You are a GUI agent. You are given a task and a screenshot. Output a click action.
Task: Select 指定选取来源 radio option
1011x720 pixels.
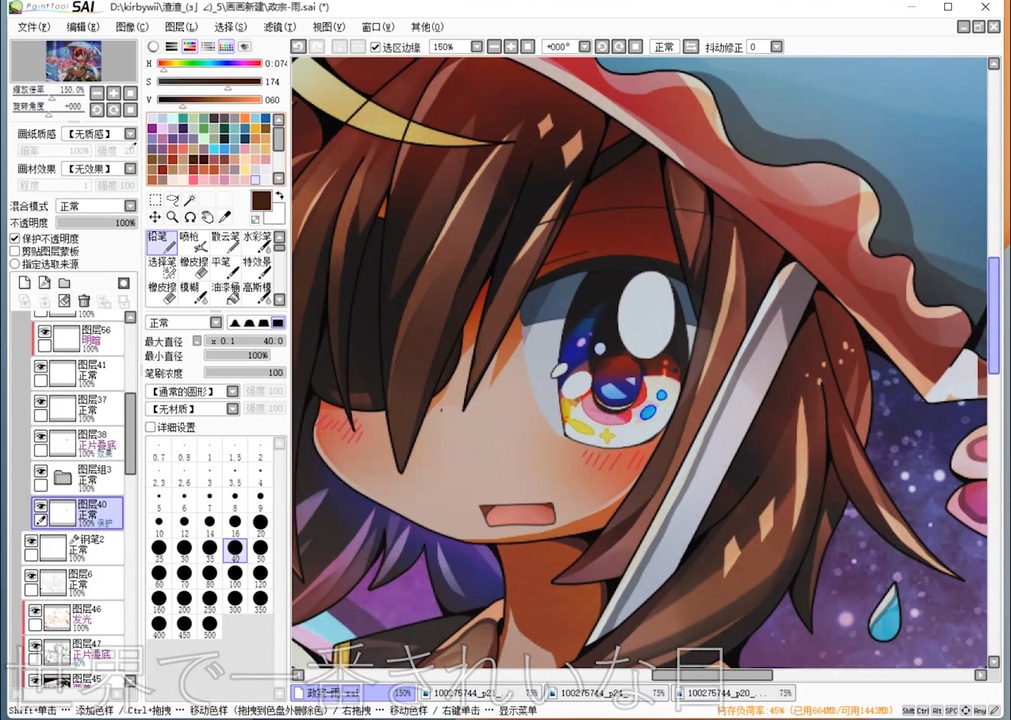tap(15, 264)
